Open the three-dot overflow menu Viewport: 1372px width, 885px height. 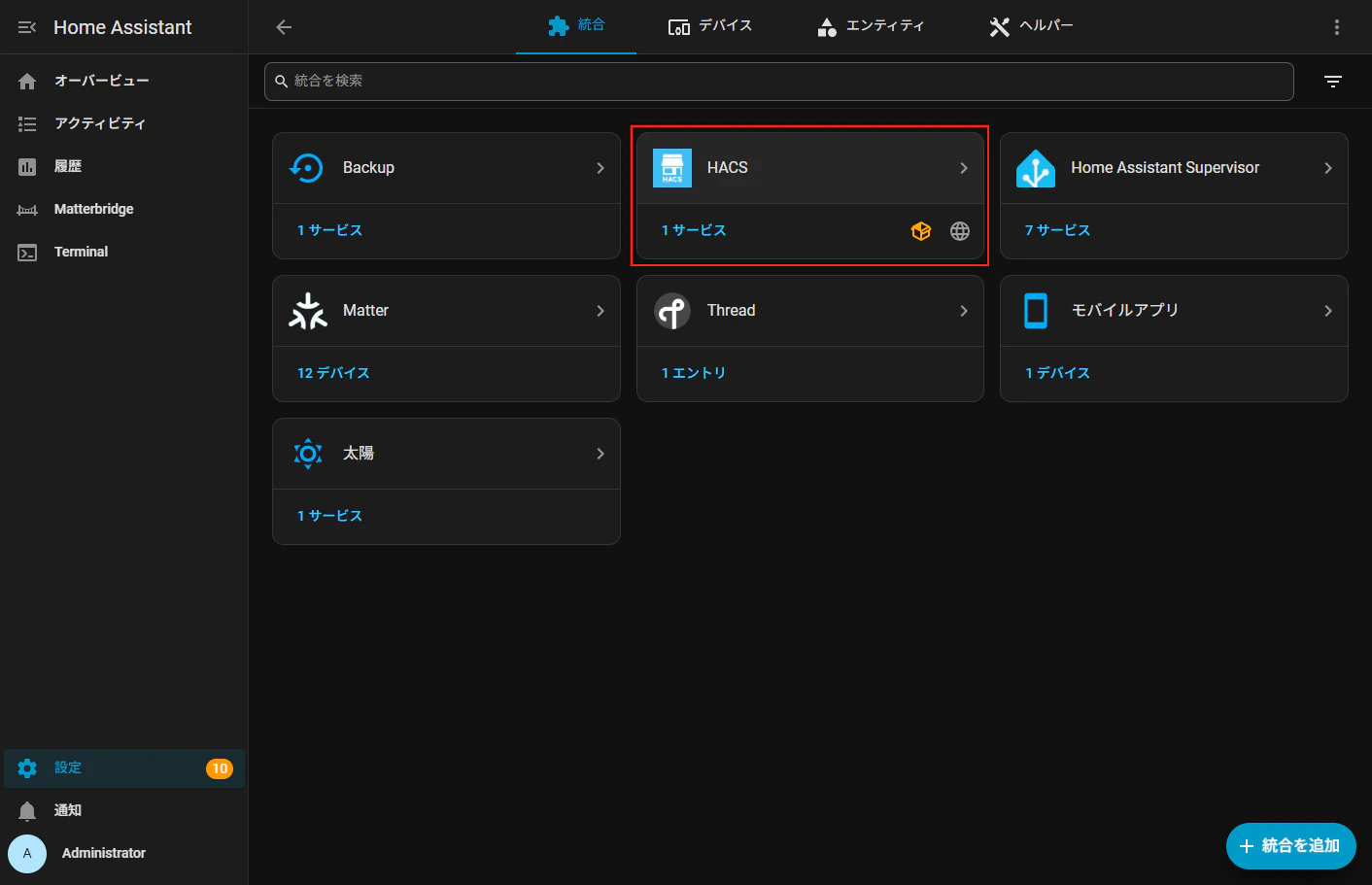[x=1337, y=27]
